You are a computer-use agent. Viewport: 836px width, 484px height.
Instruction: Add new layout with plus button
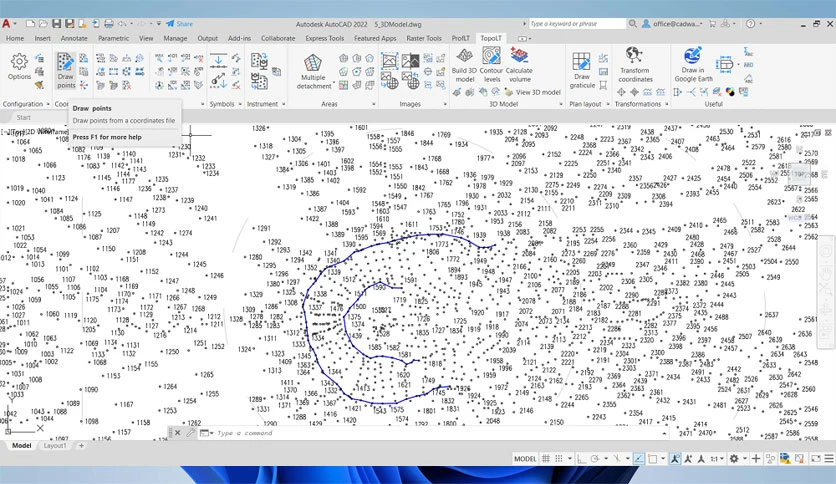point(81,446)
